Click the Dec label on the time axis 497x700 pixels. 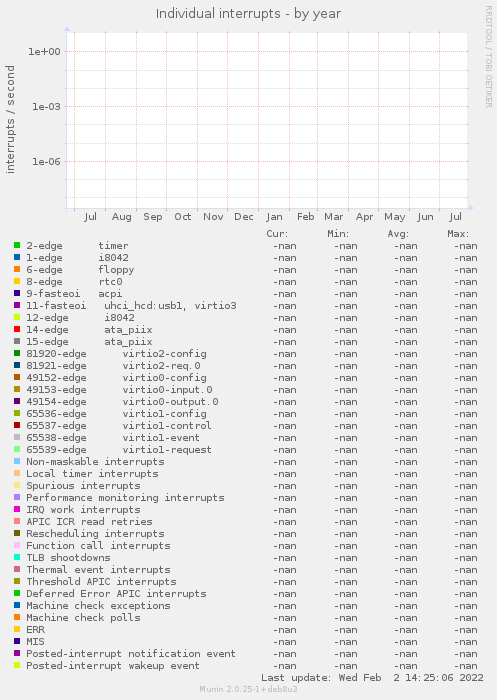[244, 217]
